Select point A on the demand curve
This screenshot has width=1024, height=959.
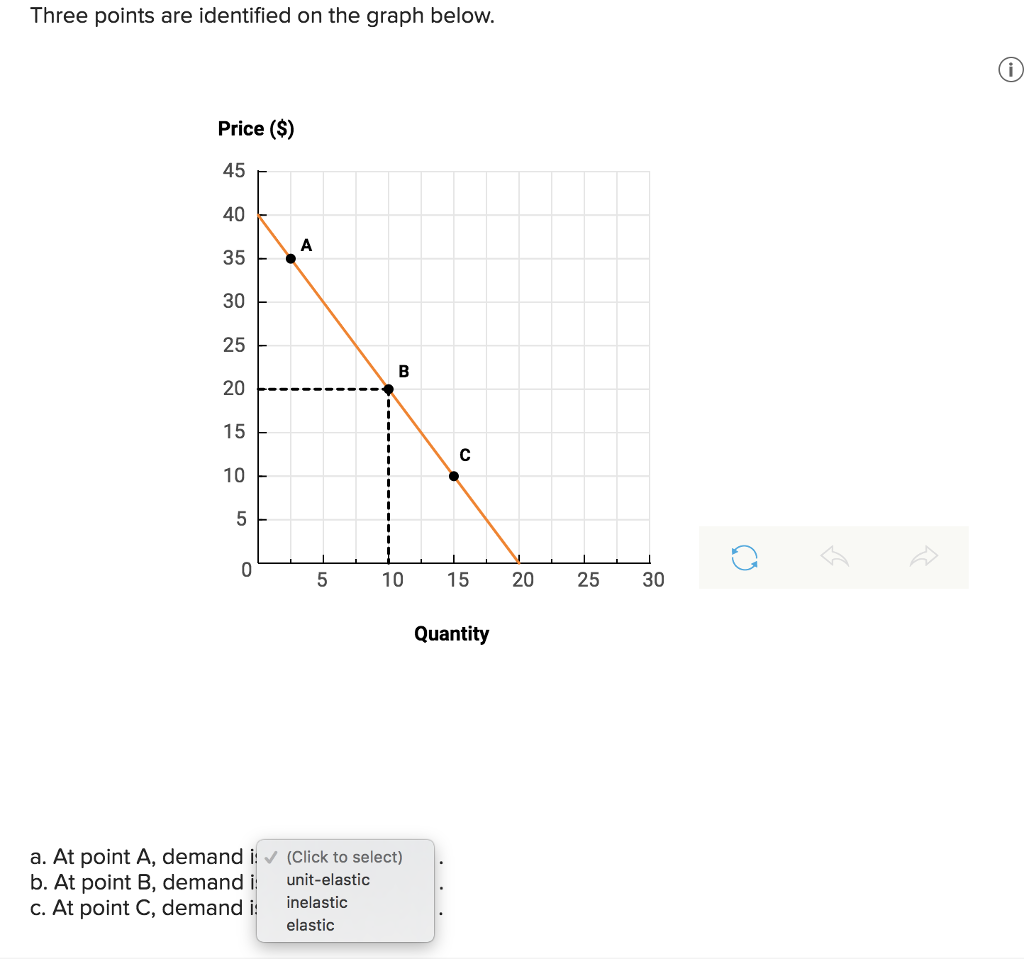(x=289, y=258)
